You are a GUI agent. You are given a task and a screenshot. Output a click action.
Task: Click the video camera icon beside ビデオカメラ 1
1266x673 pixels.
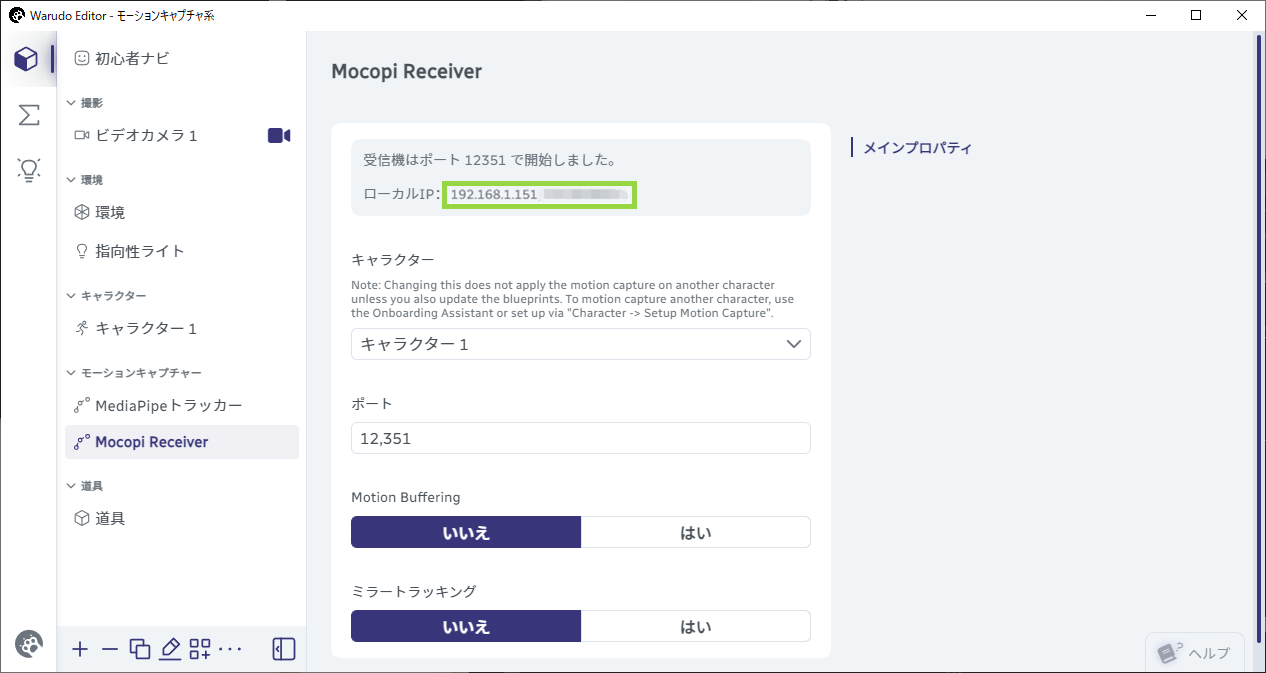click(279, 135)
